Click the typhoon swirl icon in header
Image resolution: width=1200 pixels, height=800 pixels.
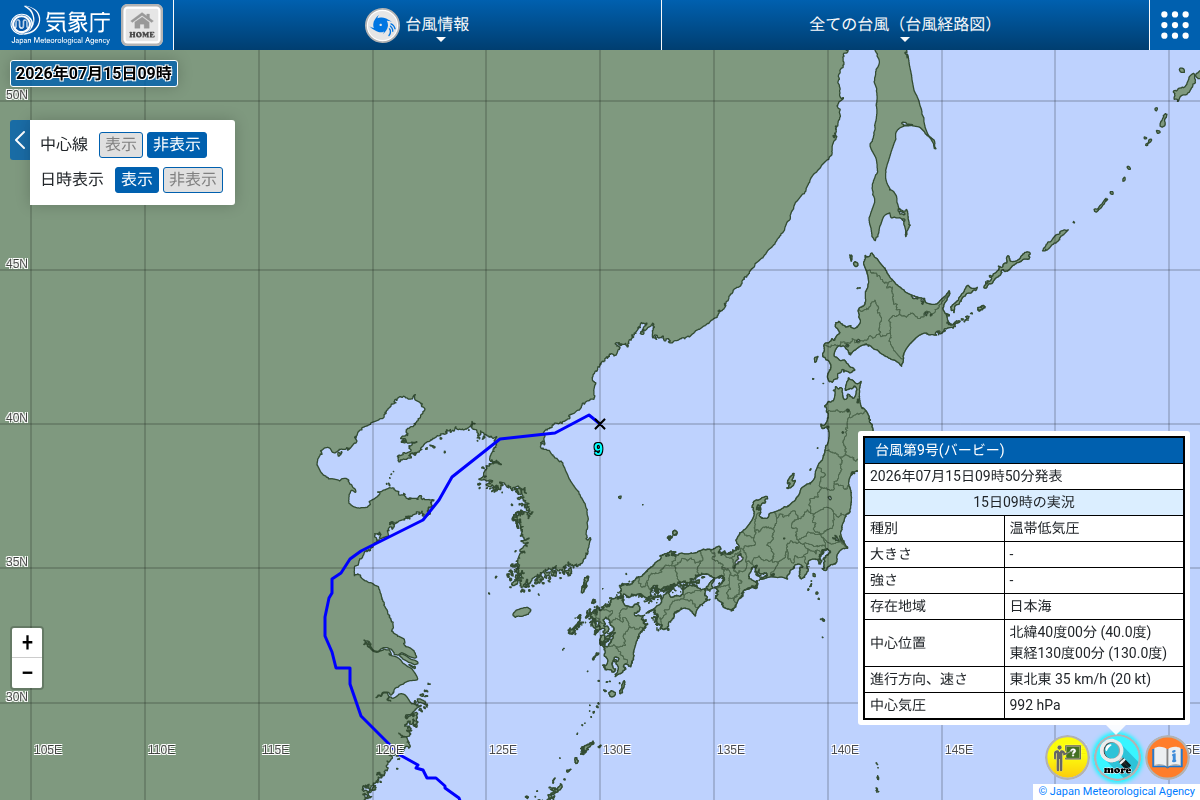coord(382,25)
